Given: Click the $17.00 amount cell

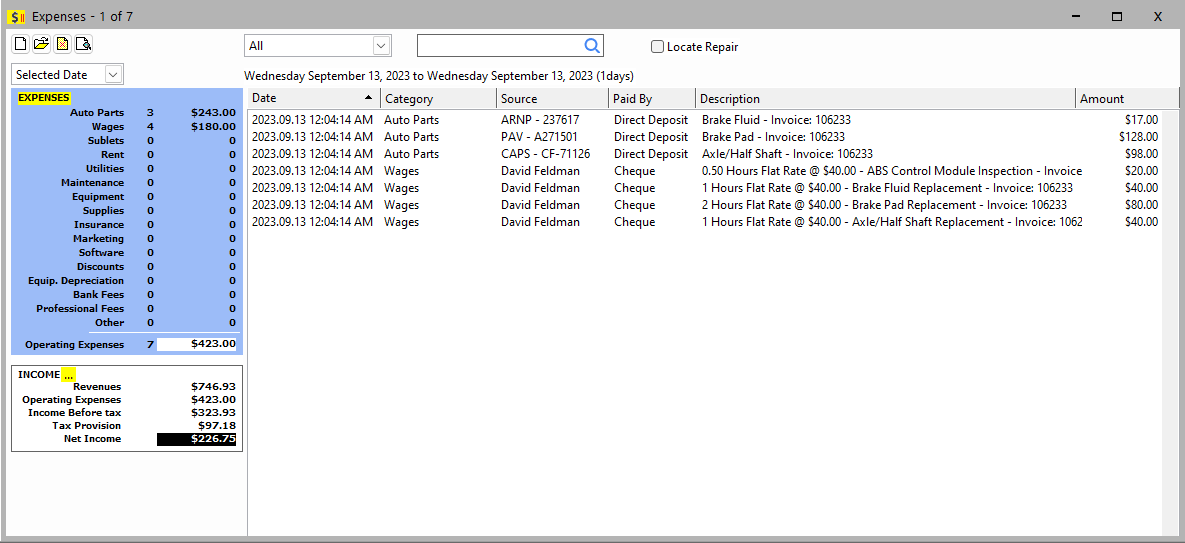Looking at the screenshot, I should click(x=1141, y=119).
